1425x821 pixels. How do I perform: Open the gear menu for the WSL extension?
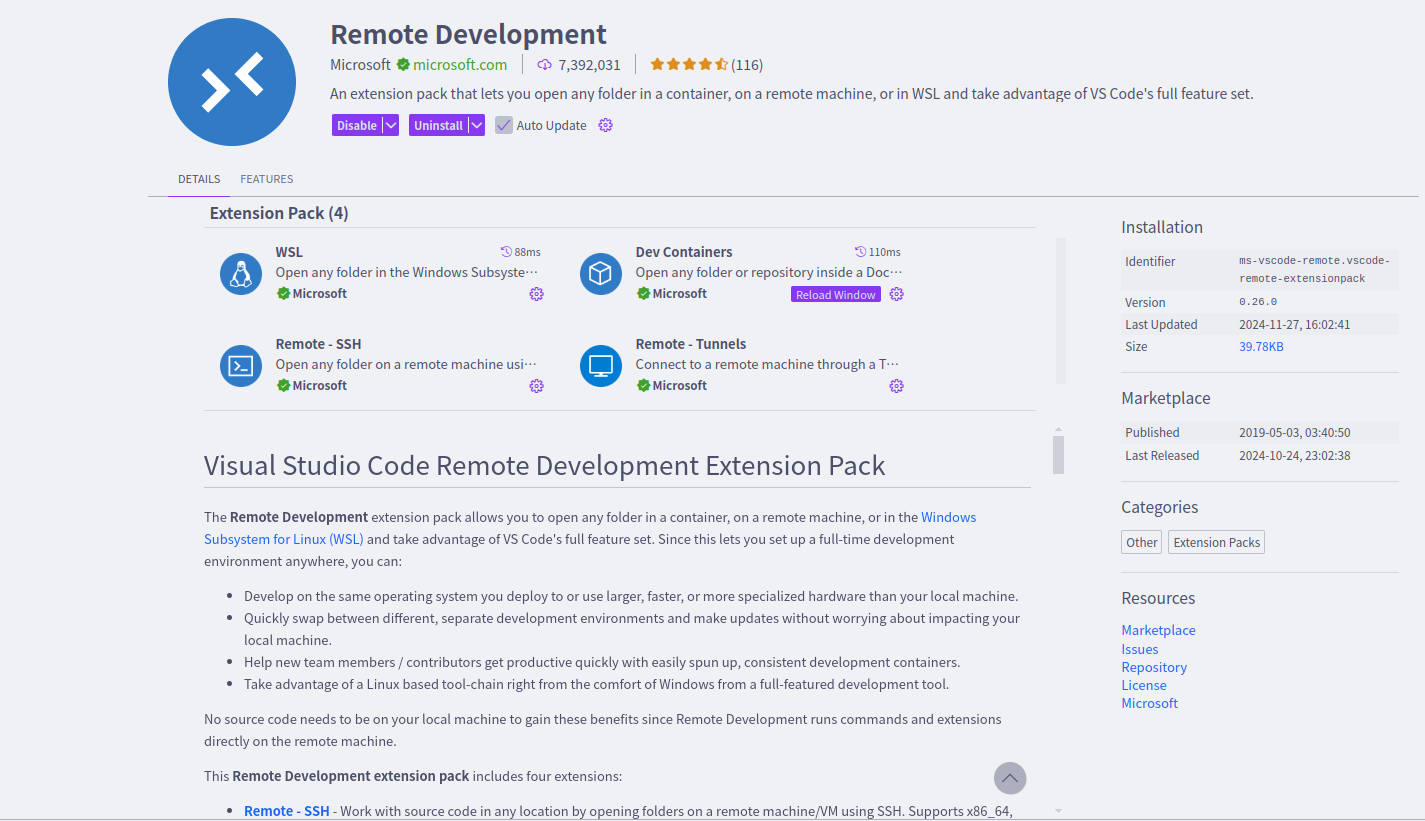point(536,294)
